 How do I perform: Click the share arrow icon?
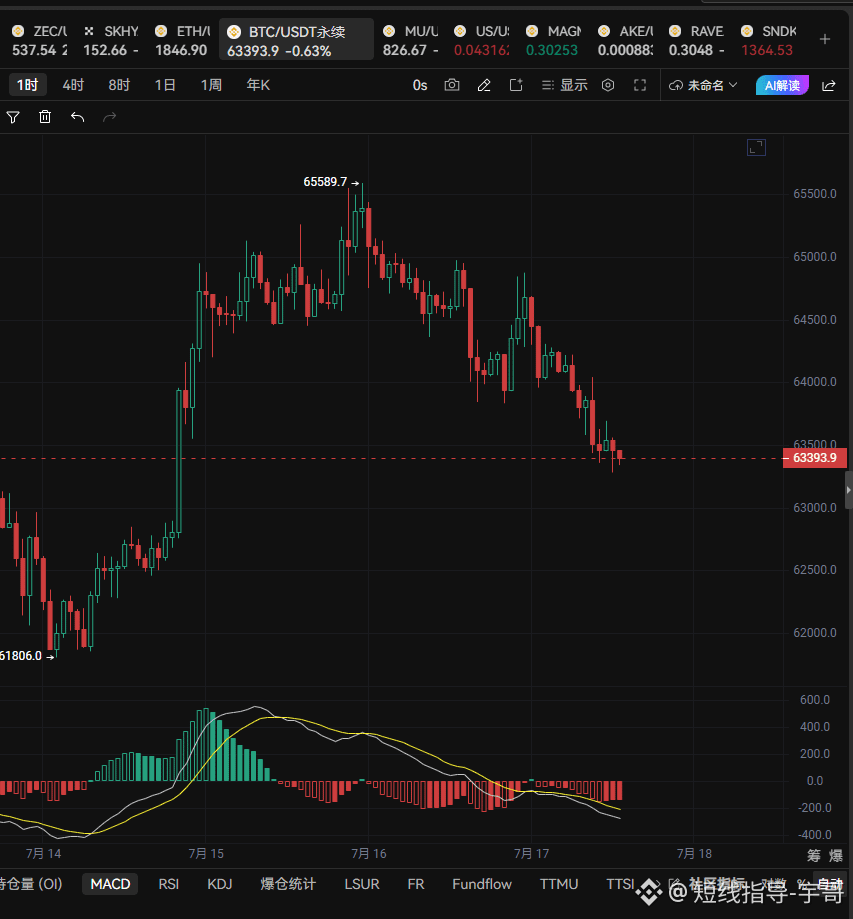pyautogui.click(x=828, y=86)
